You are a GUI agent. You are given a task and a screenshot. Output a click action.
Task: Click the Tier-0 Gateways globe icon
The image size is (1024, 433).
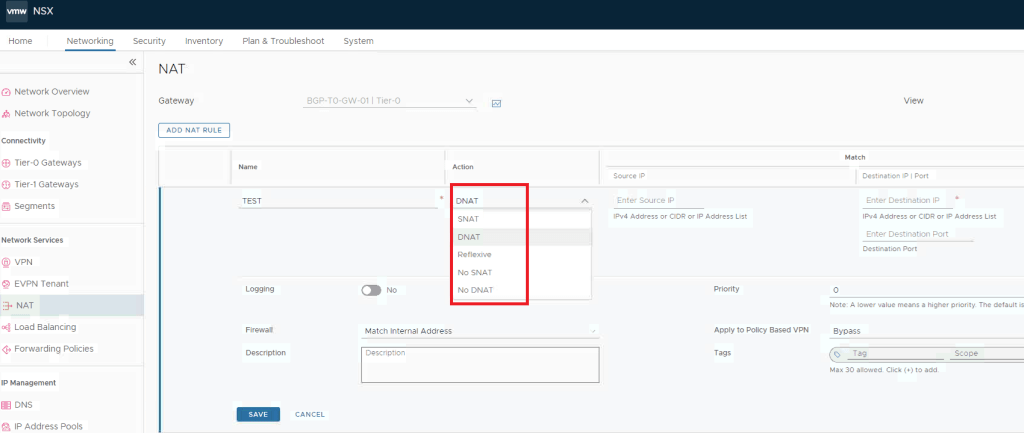[7, 163]
